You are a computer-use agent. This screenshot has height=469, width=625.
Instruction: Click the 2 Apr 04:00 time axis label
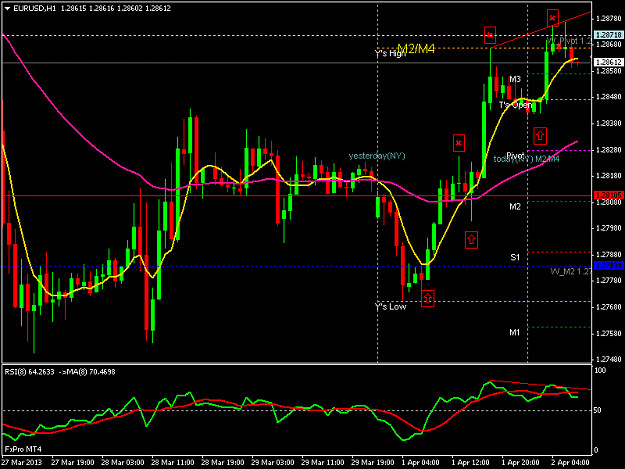(x=570, y=463)
